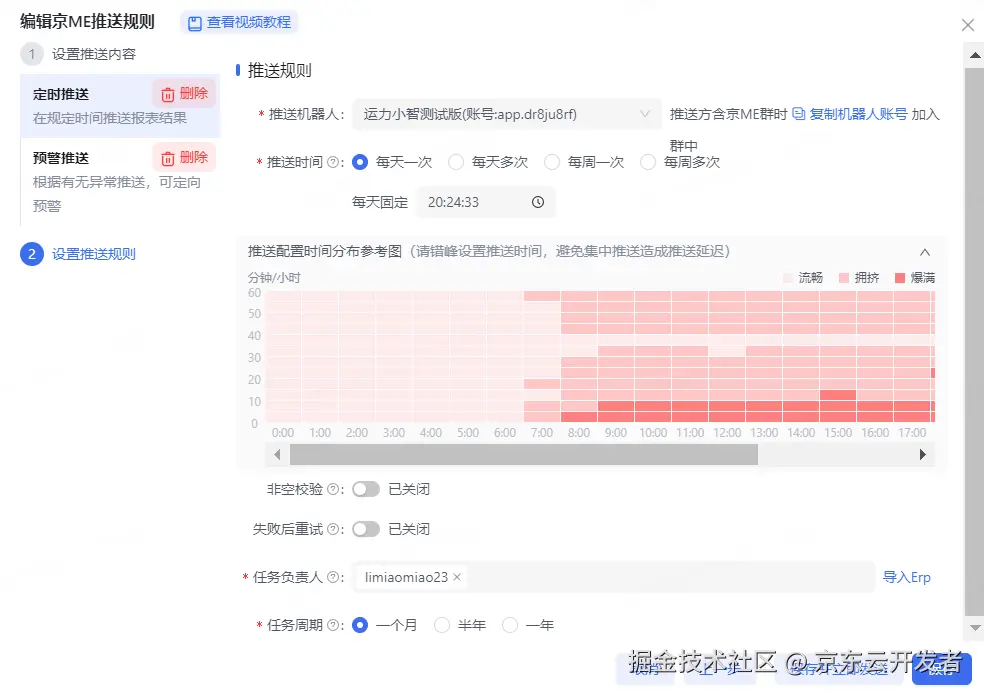Click the clock icon in the time picker
Screen dimensions: 984x696
[x=538, y=202]
